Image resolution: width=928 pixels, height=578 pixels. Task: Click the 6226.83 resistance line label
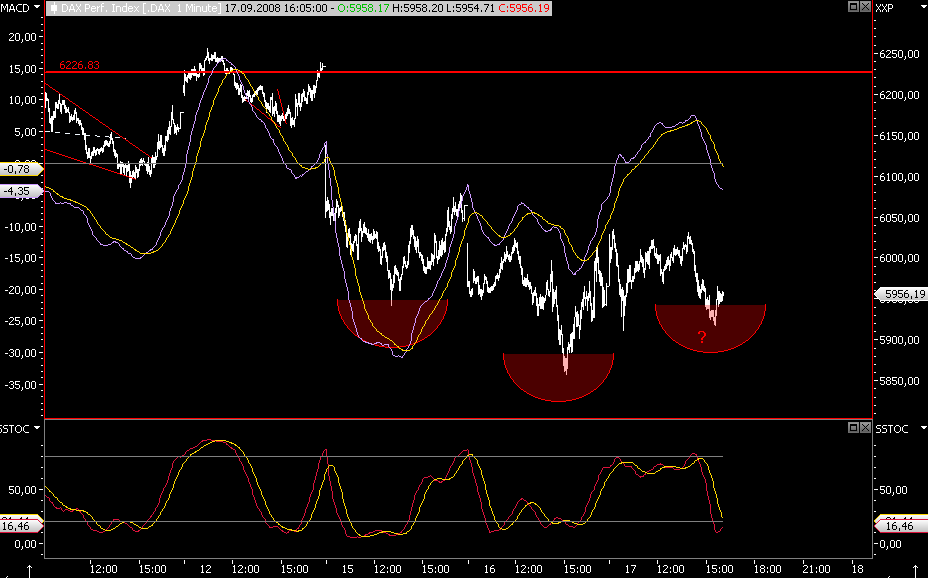coord(79,65)
